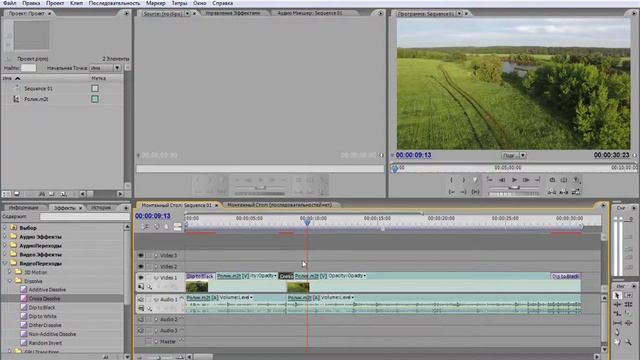Switch to the Информация tab
This screenshot has height=360, width=640.
24,208
